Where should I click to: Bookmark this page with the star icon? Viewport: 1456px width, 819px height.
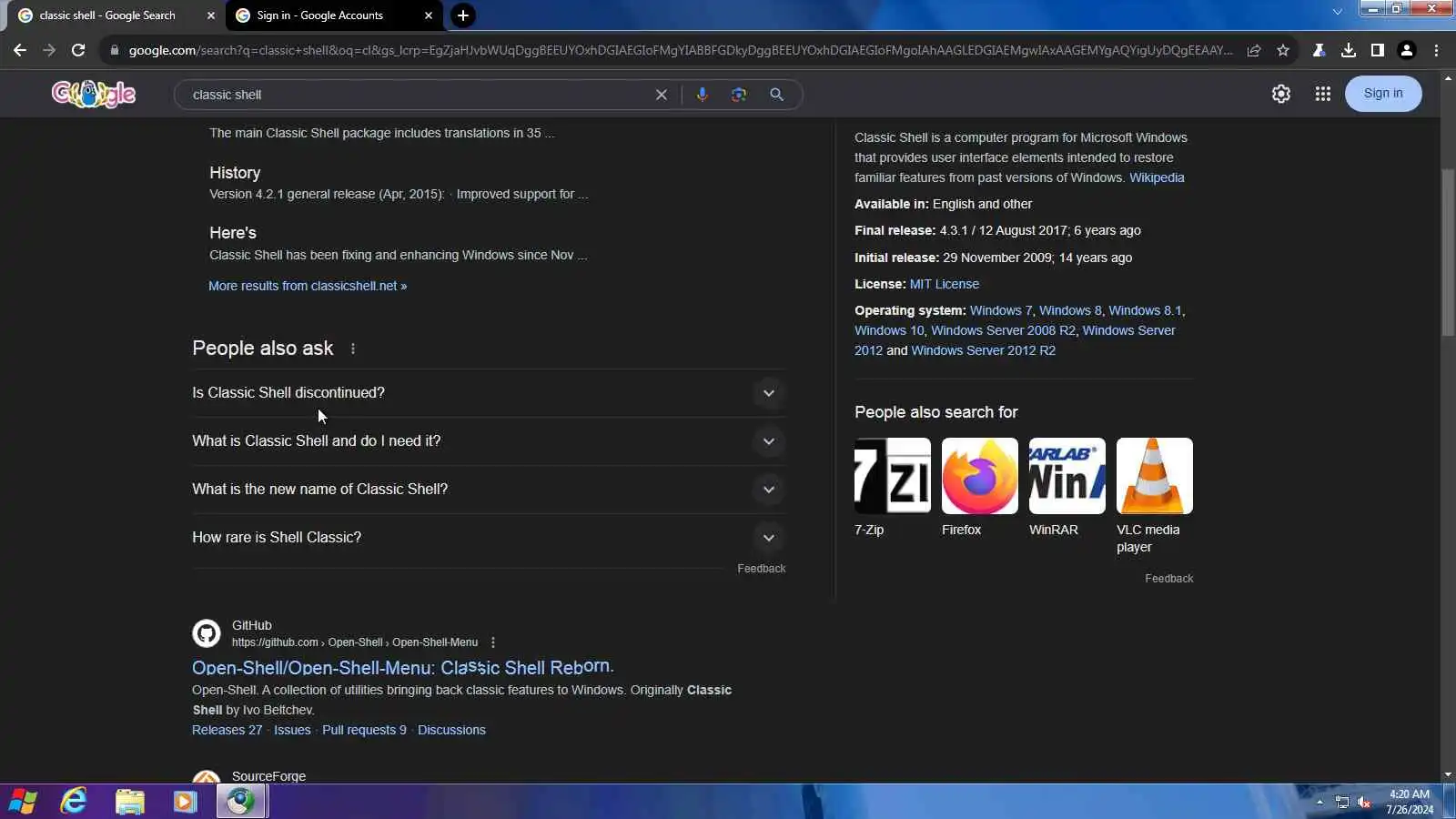click(1283, 50)
